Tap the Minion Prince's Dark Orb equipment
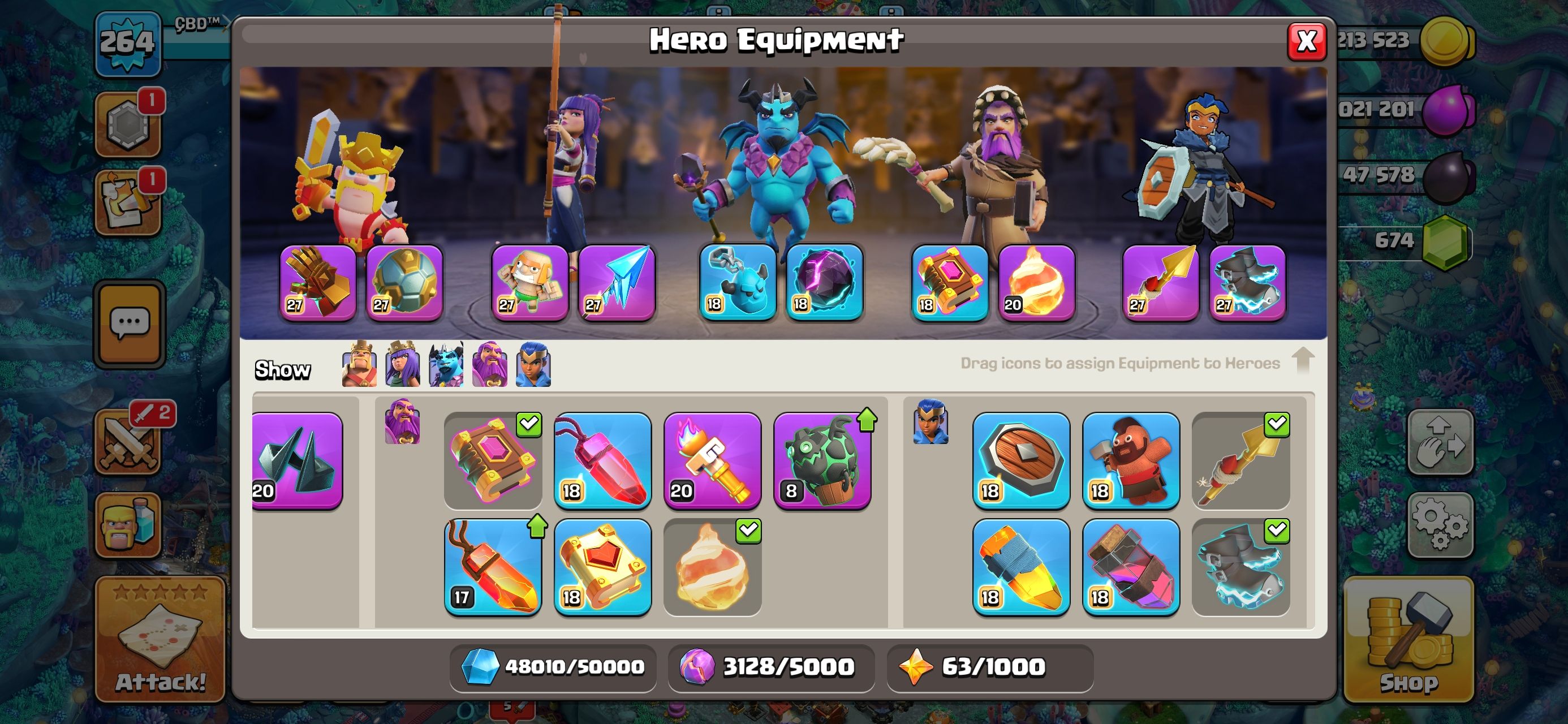This screenshot has height=724, width=1568. tap(825, 283)
